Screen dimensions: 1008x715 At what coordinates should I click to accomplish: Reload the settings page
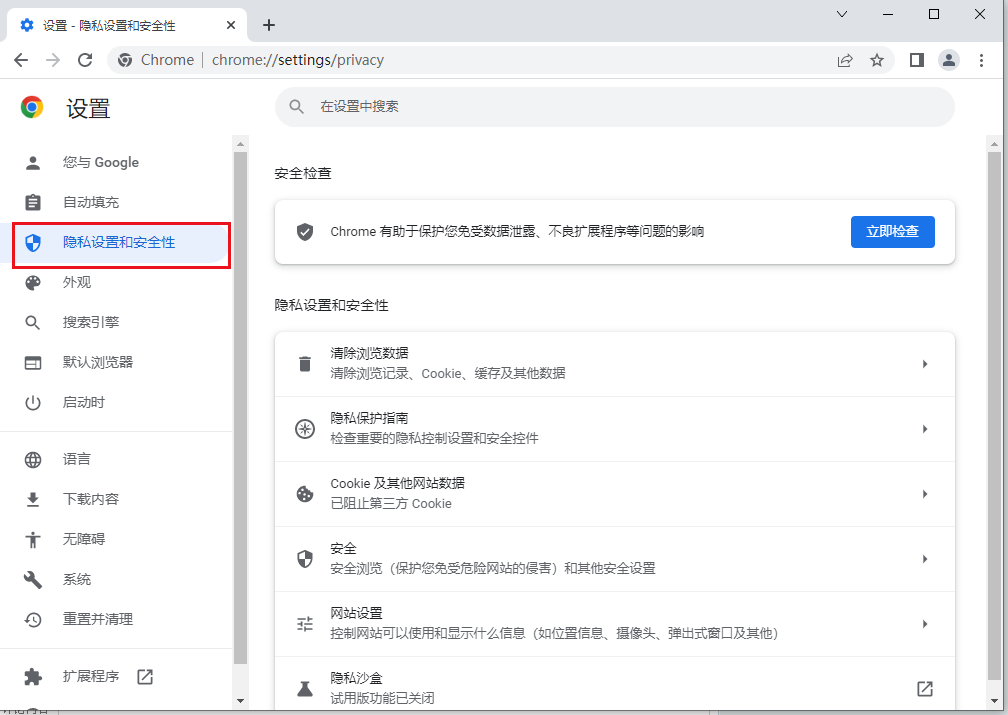85,60
